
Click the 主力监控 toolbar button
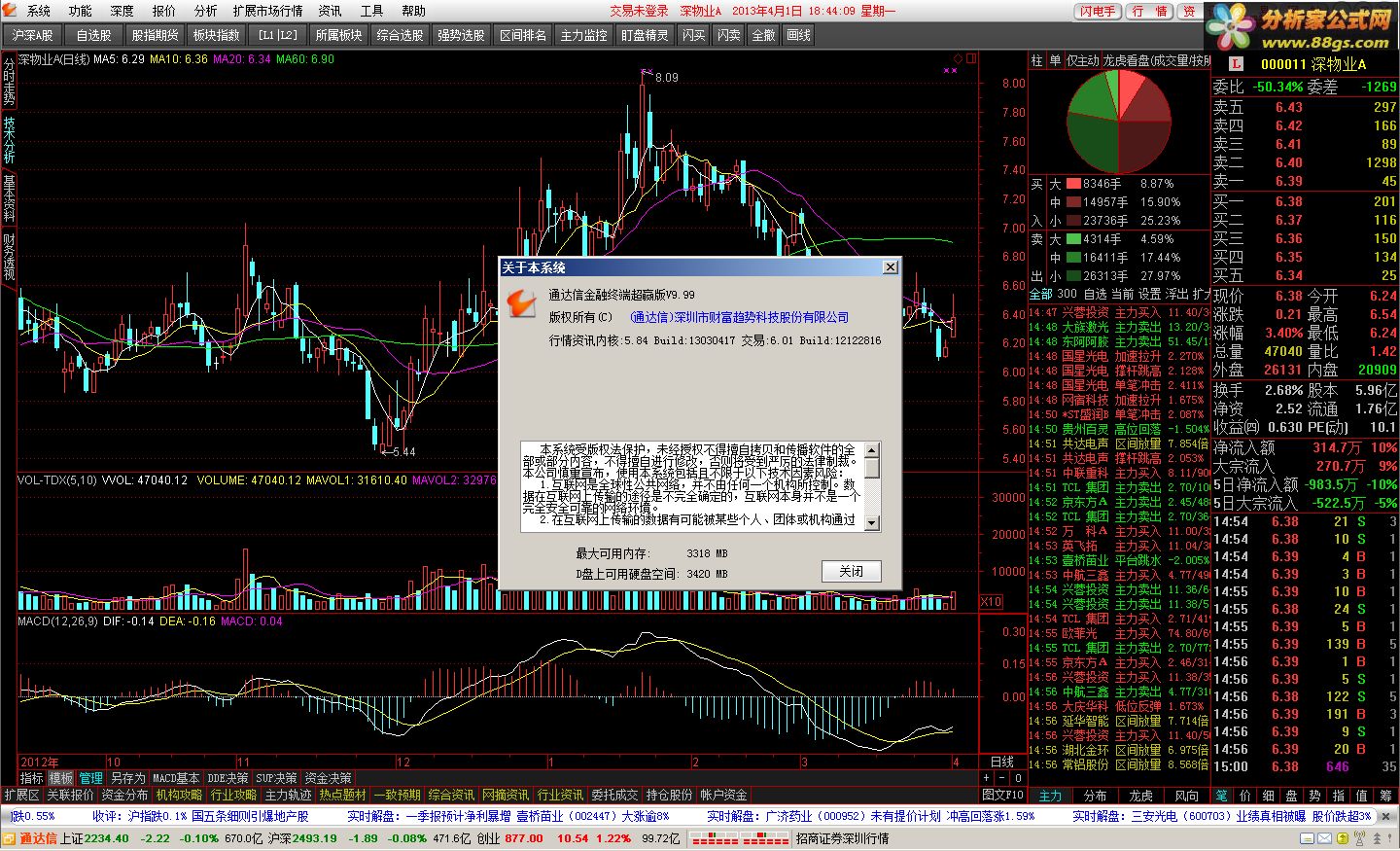(x=584, y=35)
